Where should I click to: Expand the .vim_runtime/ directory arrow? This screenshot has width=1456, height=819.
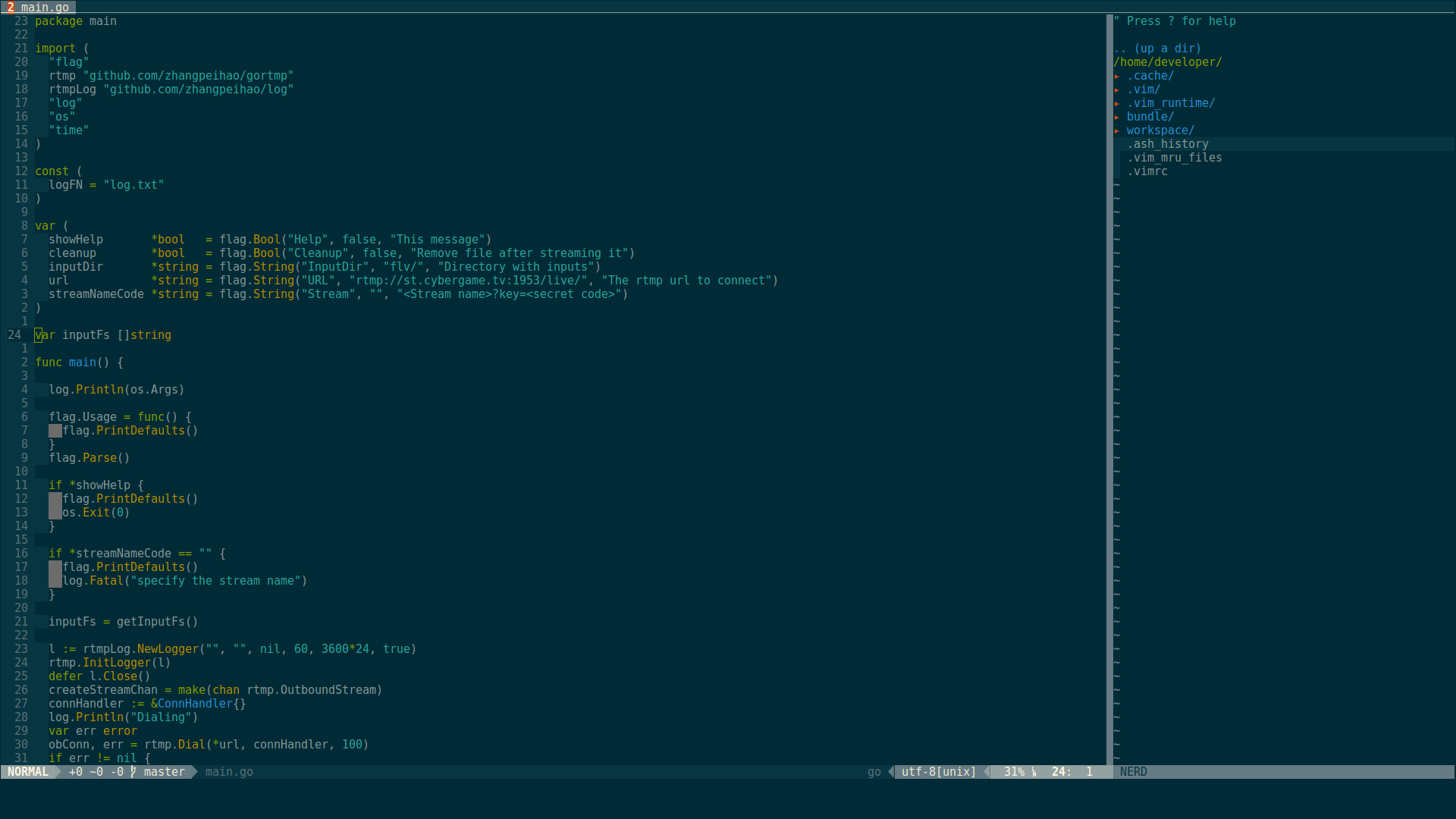(x=1117, y=104)
